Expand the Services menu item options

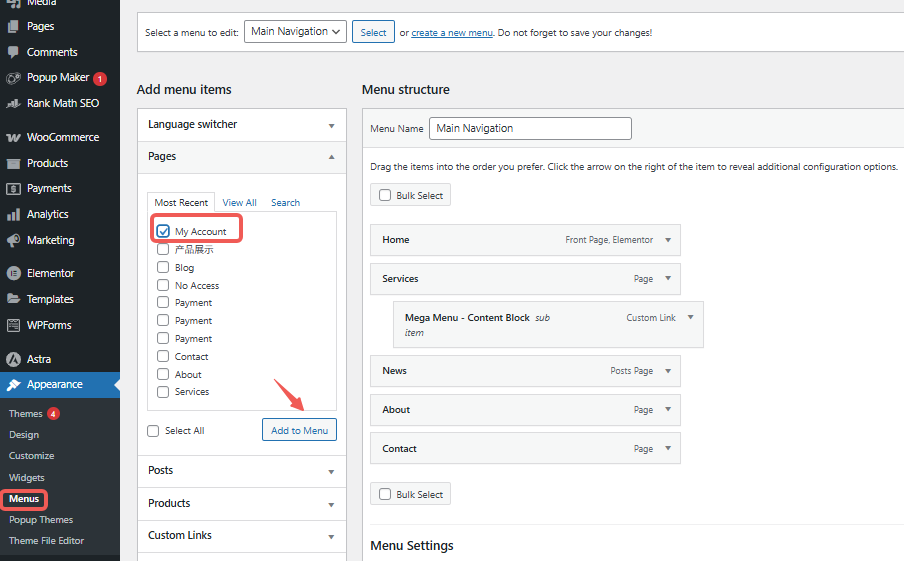[x=668, y=279]
